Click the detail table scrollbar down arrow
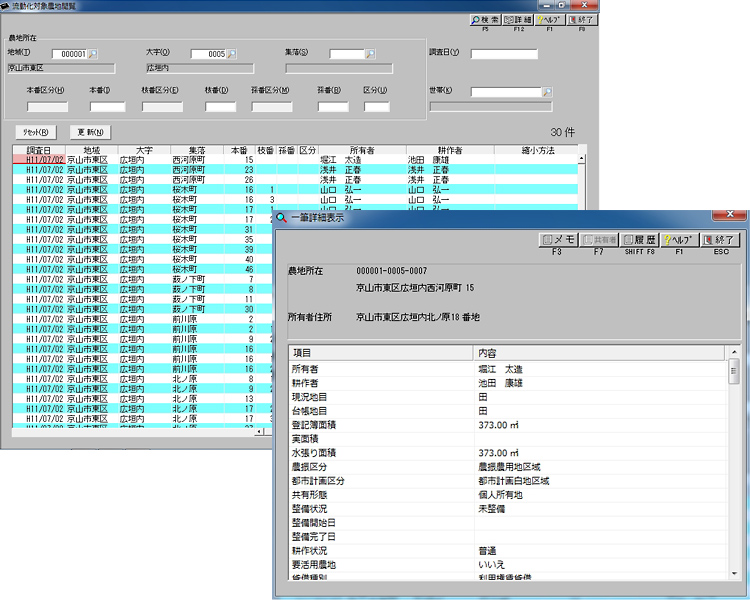Viewport: 750px width, 600px height. 734,573
